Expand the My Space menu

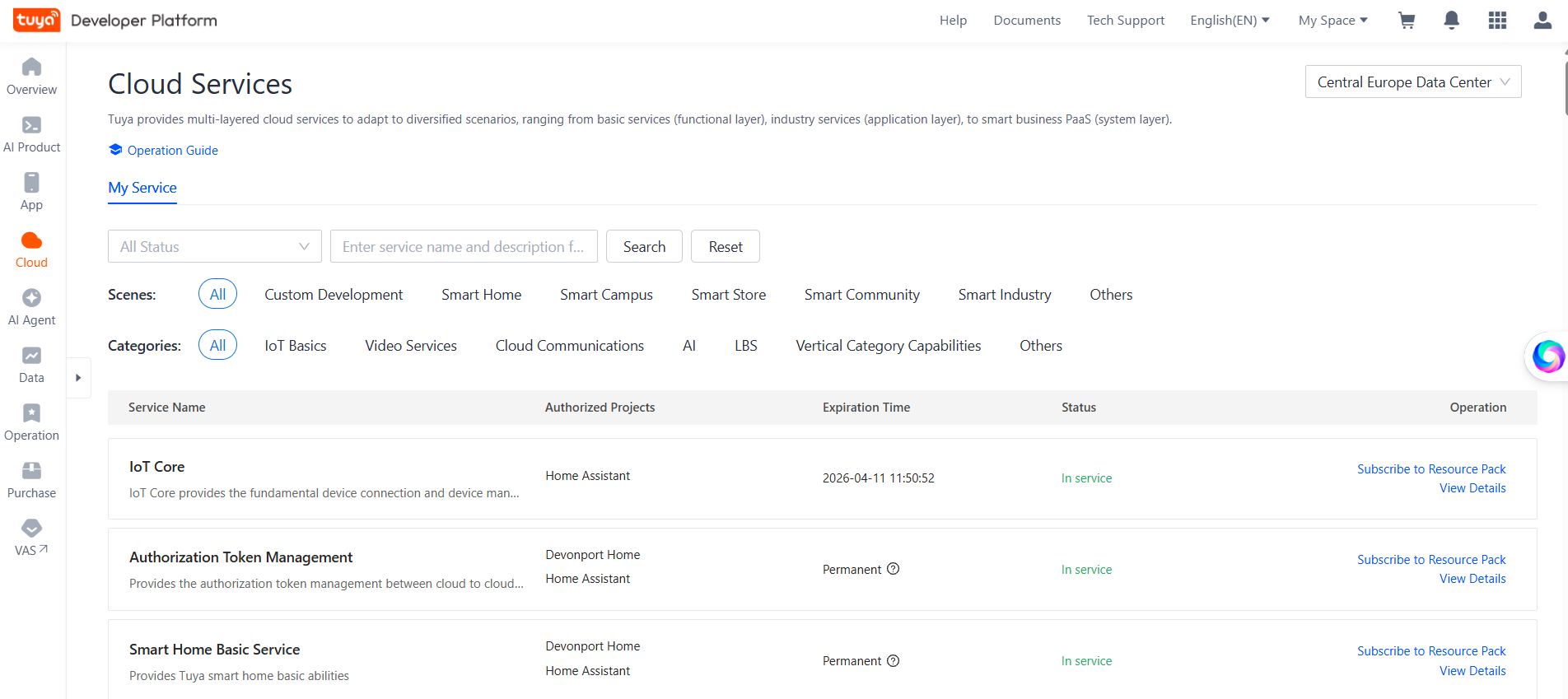(1332, 21)
